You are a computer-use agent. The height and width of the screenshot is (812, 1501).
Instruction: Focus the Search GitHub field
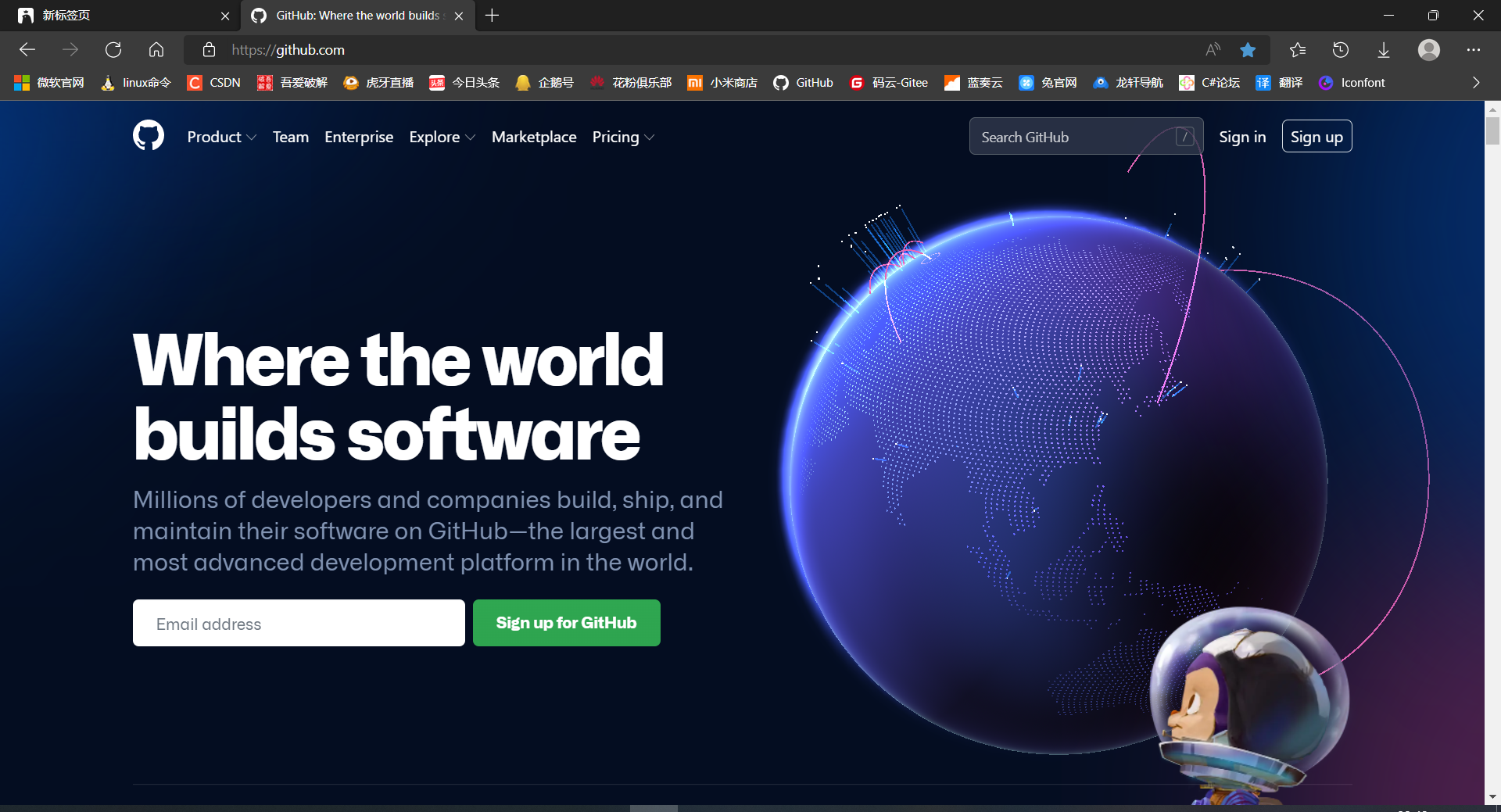pyautogui.click(x=1086, y=137)
